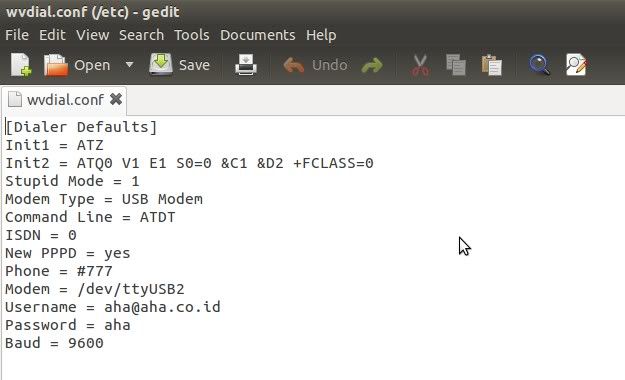Screen dimensions: 625x380
Task: Paste with the clipboard icon
Action: pyautogui.click(x=491, y=65)
